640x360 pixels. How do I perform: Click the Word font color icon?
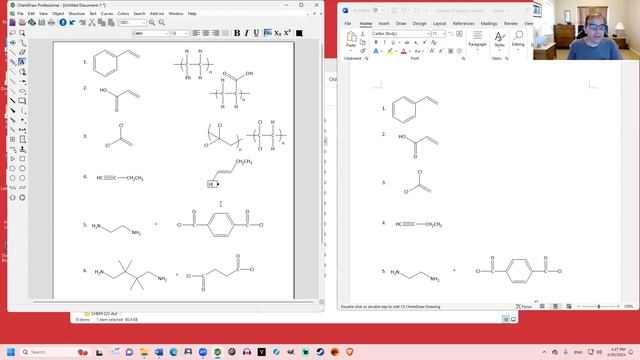403,51
